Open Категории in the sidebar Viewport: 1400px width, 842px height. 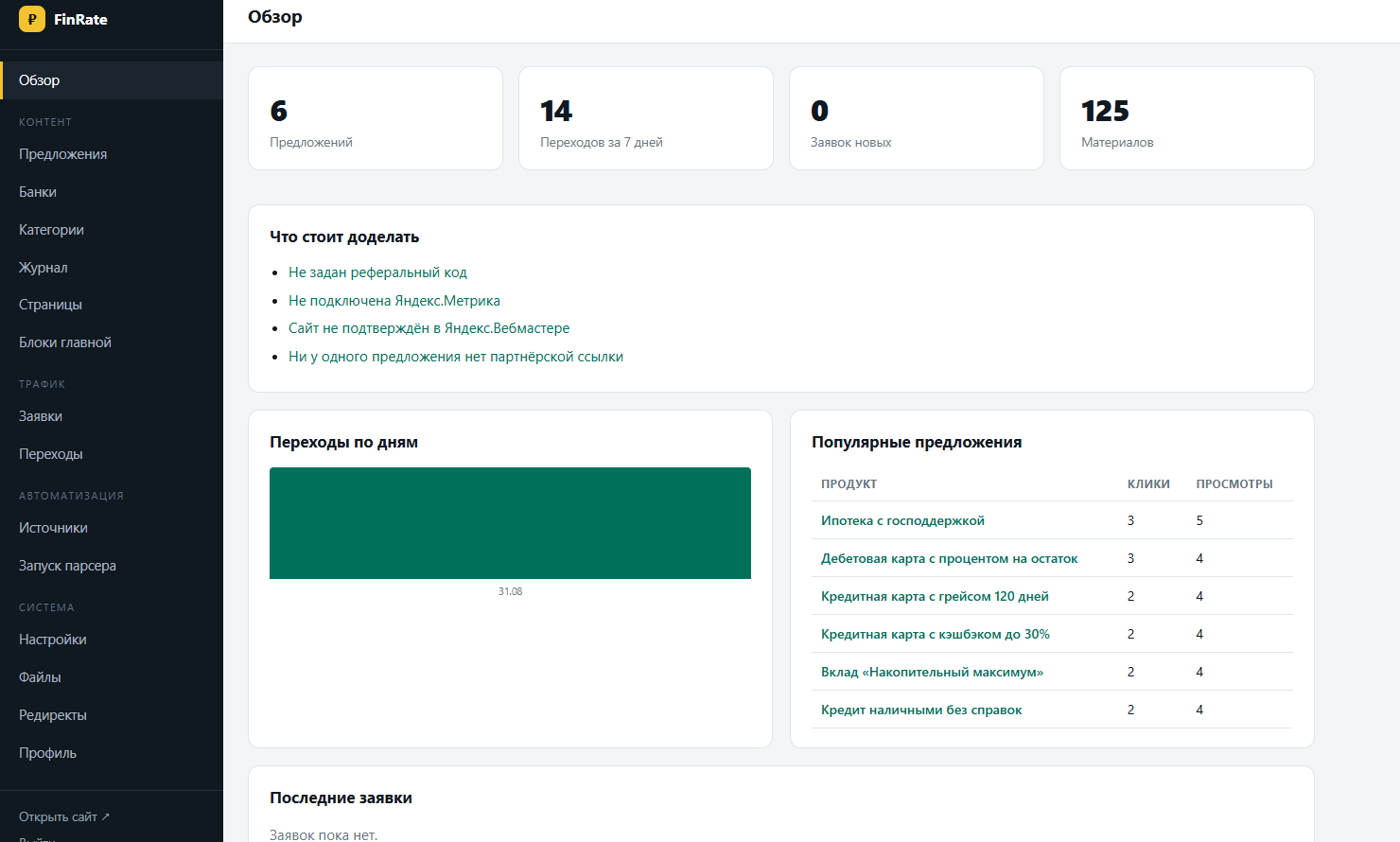point(112,230)
